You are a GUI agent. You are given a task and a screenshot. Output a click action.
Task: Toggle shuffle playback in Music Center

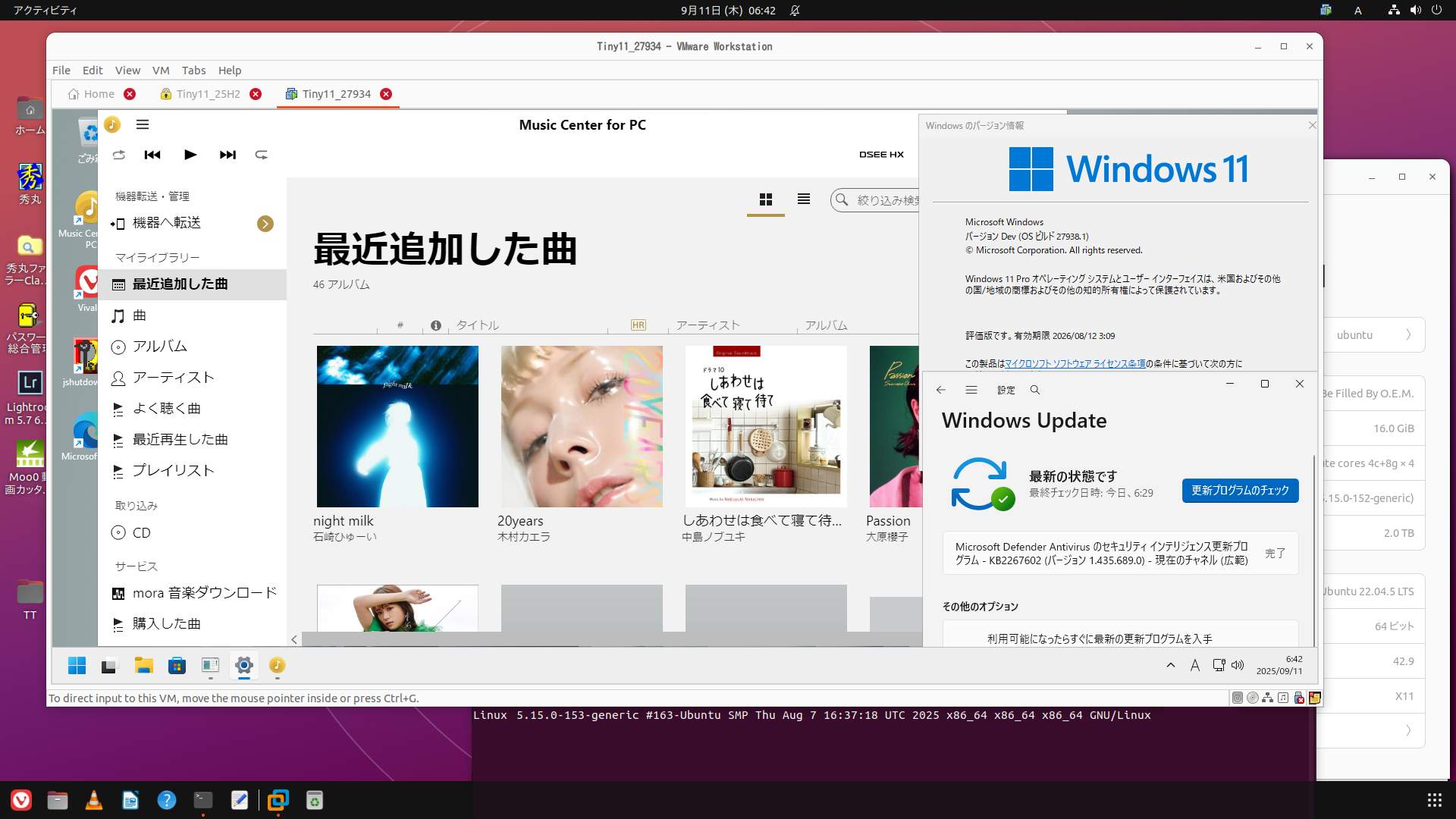coord(119,155)
